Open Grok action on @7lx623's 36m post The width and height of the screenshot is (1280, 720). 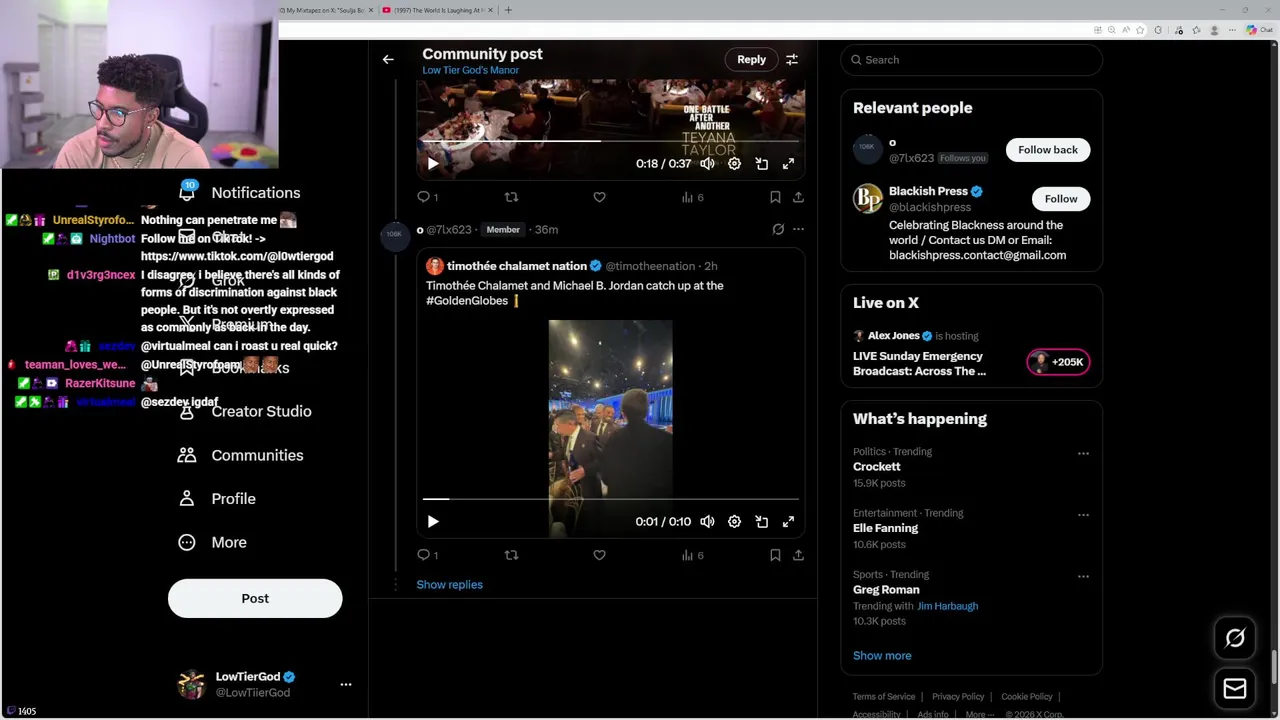[778, 229]
